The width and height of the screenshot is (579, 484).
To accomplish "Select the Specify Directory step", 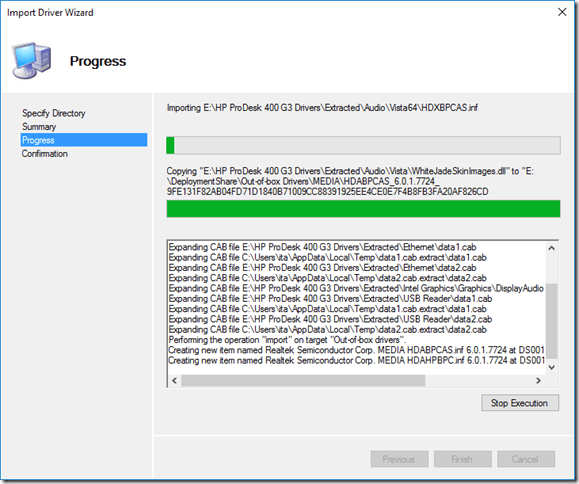I will 54,113.
